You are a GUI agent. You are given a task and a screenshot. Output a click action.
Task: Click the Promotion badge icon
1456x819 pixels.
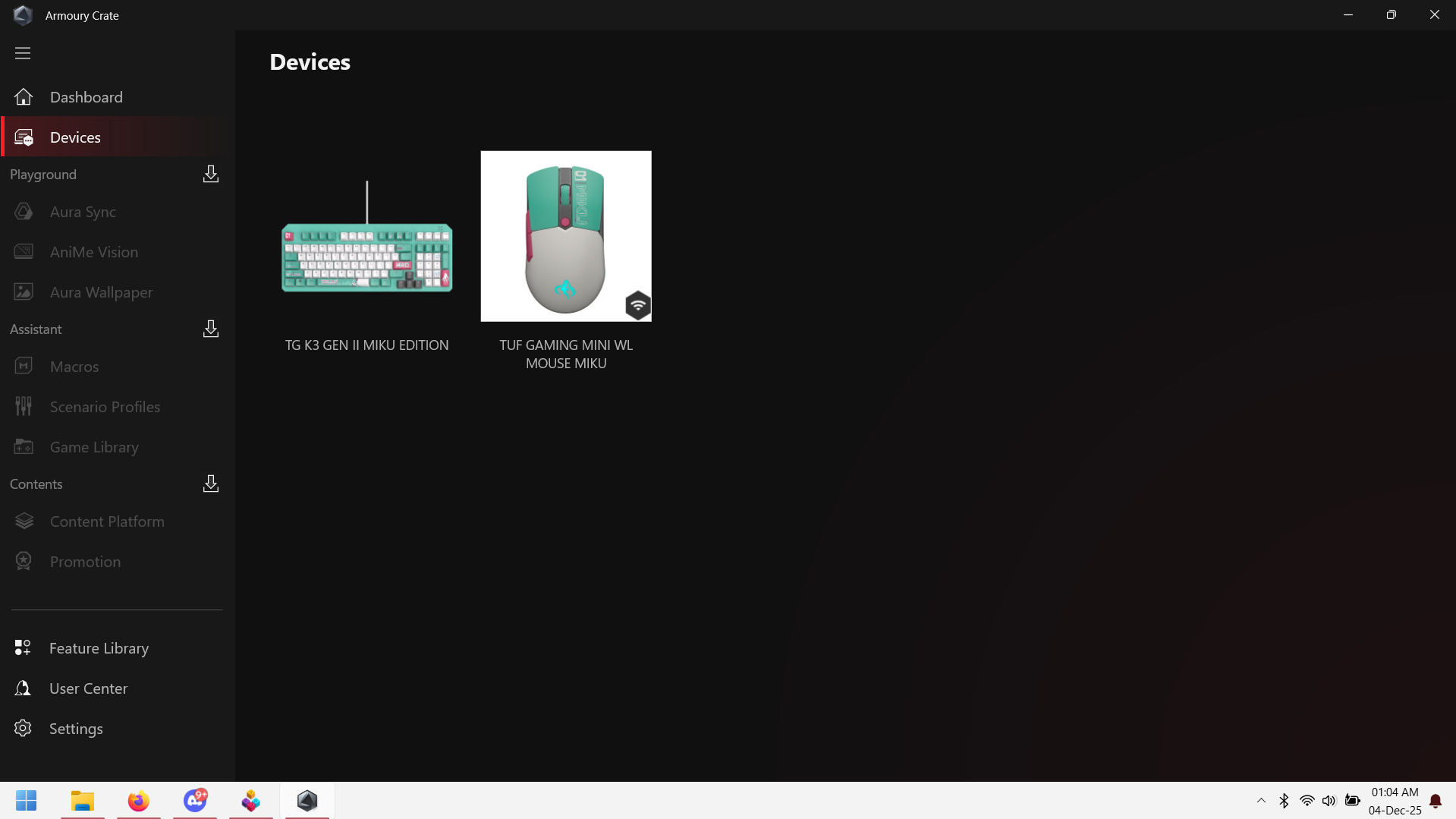[x=24, y=562]
